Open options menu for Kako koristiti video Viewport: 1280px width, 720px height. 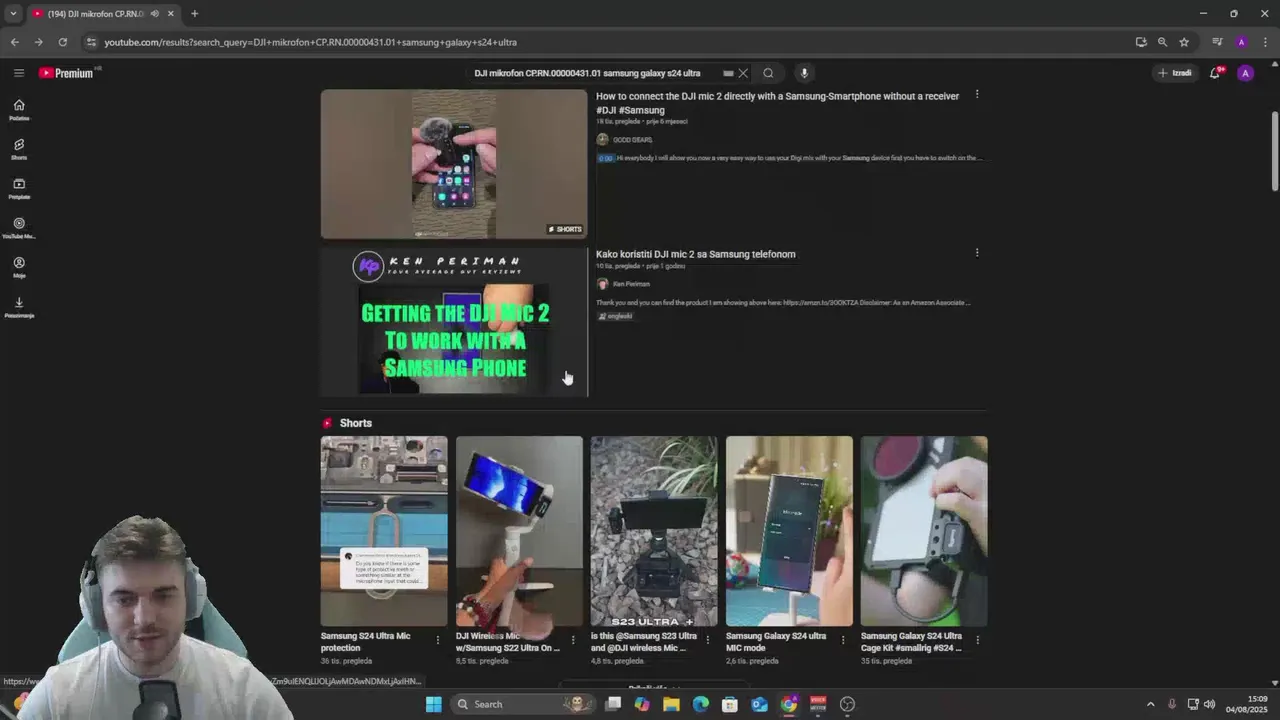(x=977, y=253)
